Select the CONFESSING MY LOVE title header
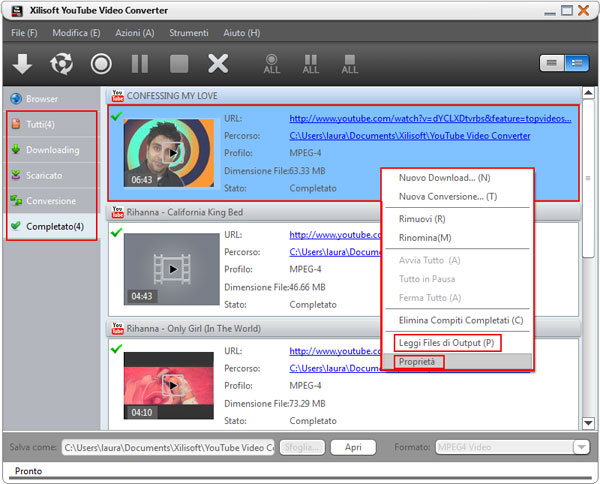The width and height of the screenshot is (600, 484). click(x=172, y=96)
